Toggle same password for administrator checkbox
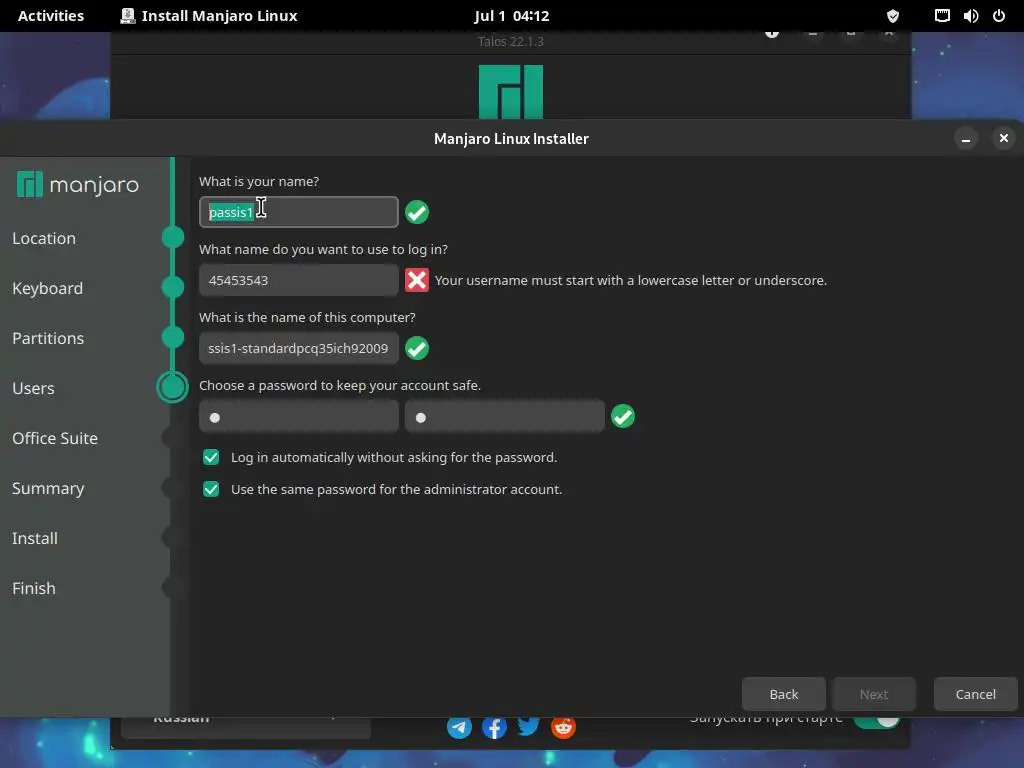 [x=211, y=489]
